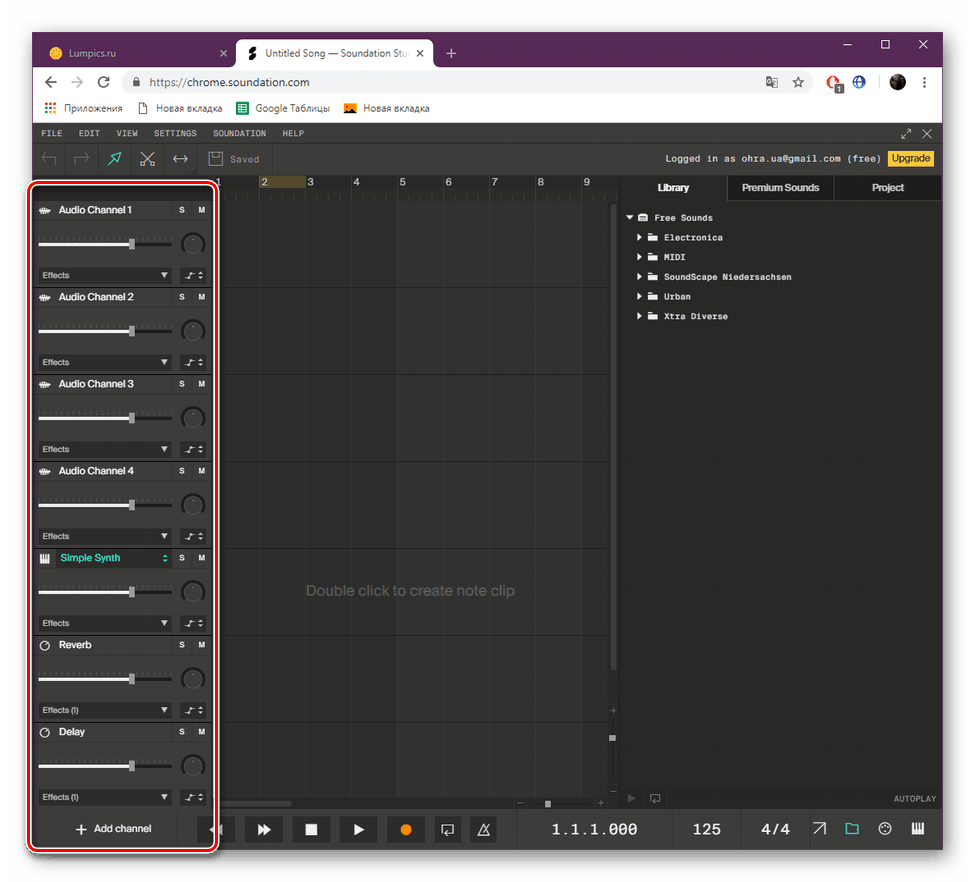Click the stop playback button
This screenshot has height=882, width=975.
[312, 829]
